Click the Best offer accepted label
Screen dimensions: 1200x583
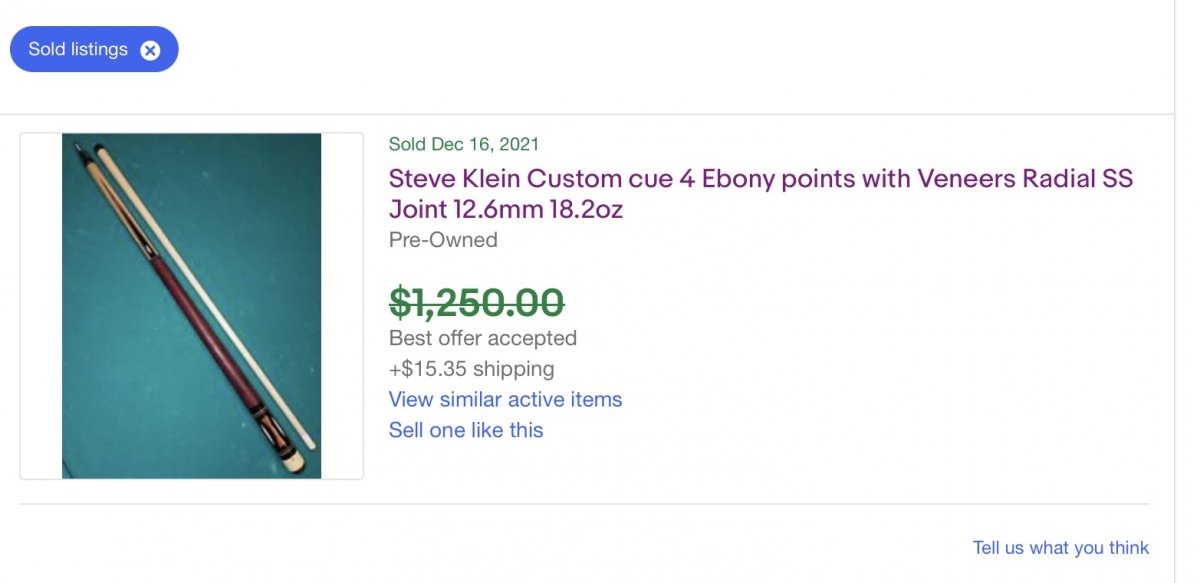click(x=483, y=338)
